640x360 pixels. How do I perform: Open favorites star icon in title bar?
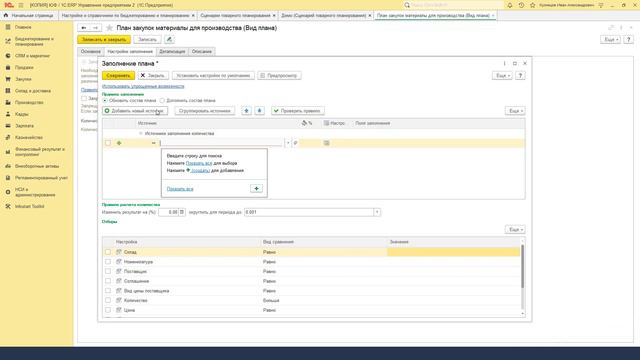click(533, 5)
